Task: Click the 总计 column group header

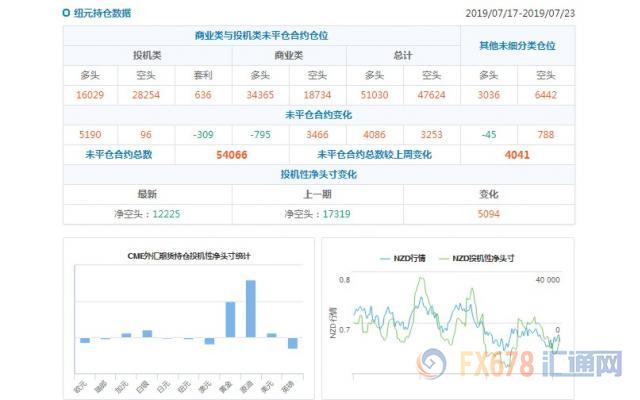Action: (403, 55)
